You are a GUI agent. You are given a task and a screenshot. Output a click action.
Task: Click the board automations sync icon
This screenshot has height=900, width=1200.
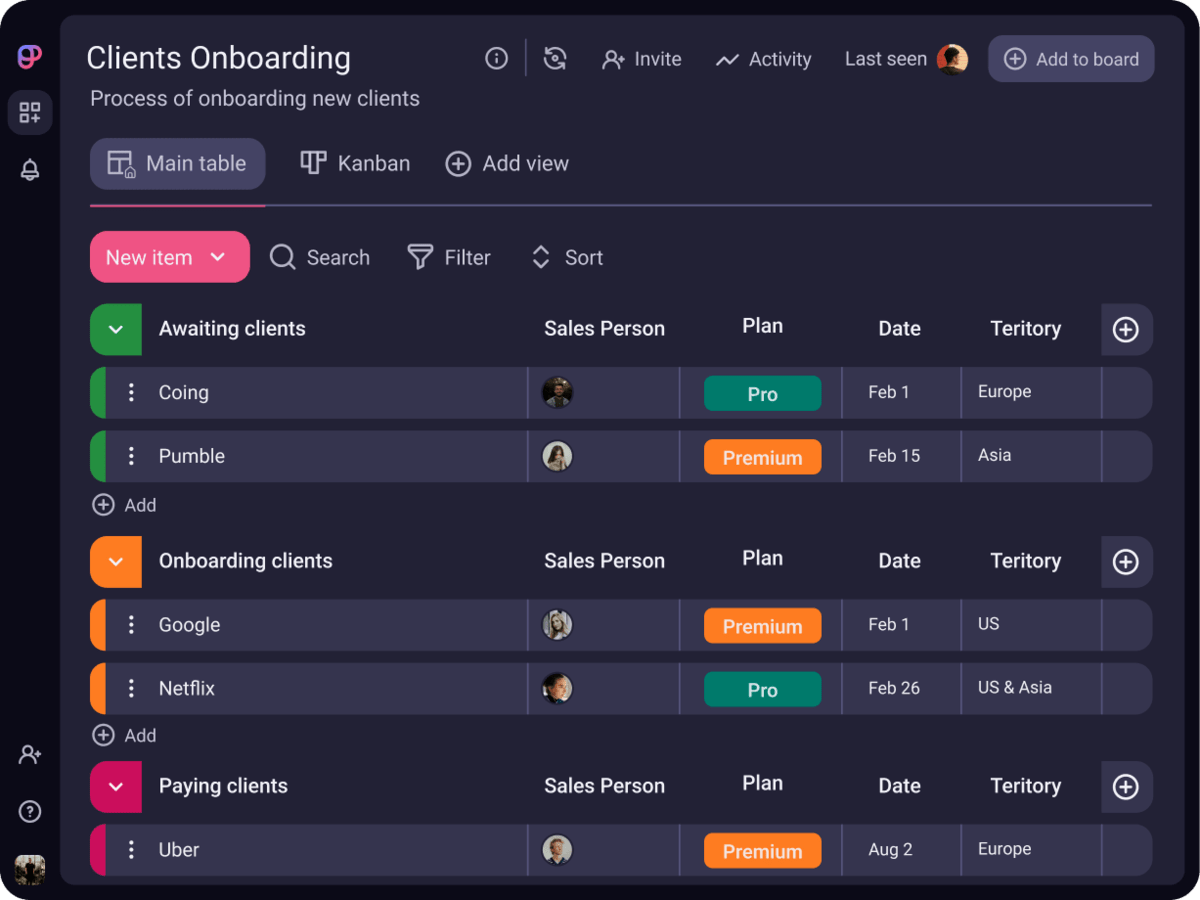click(556, 58)
